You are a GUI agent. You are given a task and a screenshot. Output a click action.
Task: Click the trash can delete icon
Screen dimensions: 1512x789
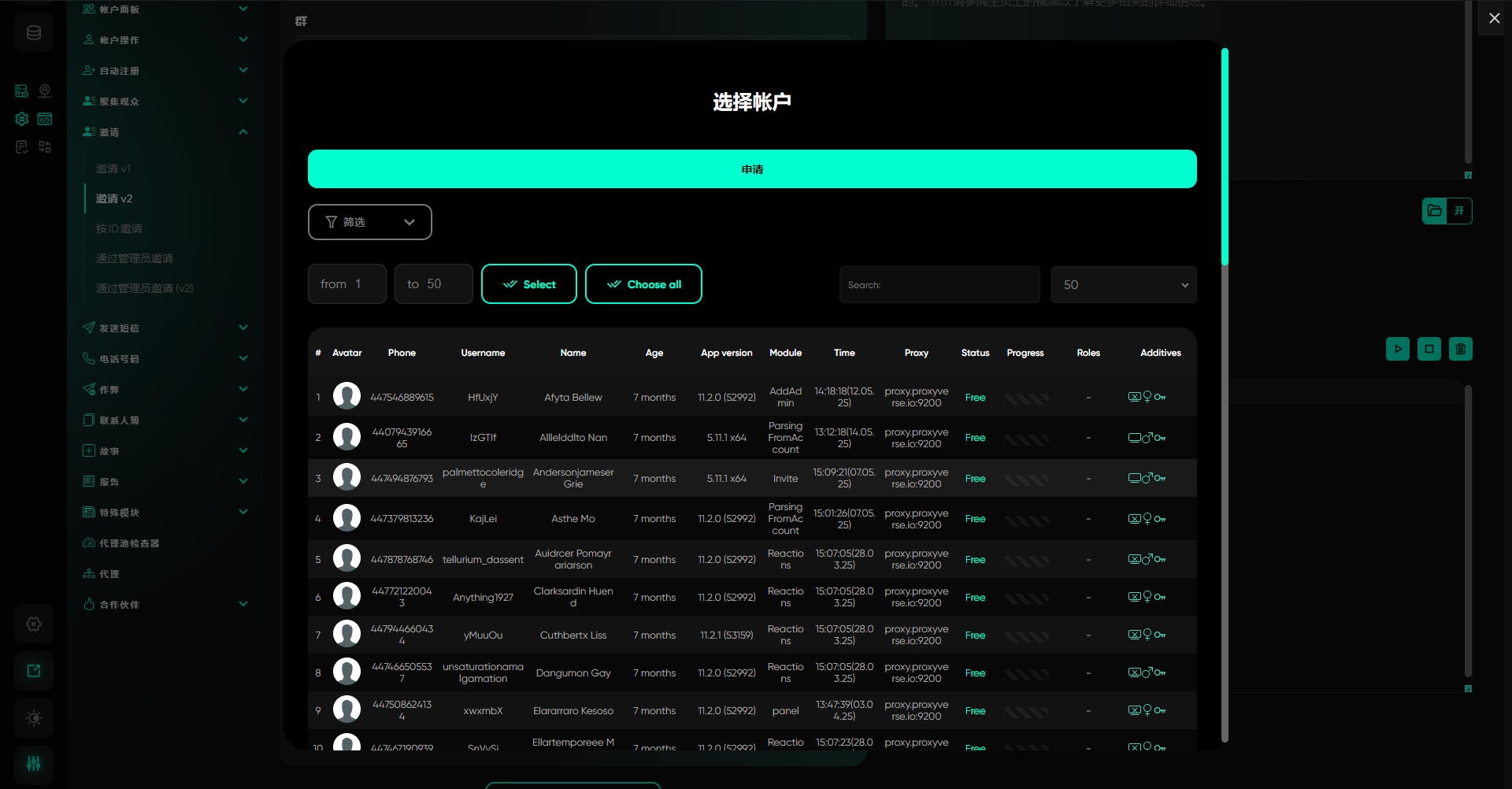(x=1460, y=349)
